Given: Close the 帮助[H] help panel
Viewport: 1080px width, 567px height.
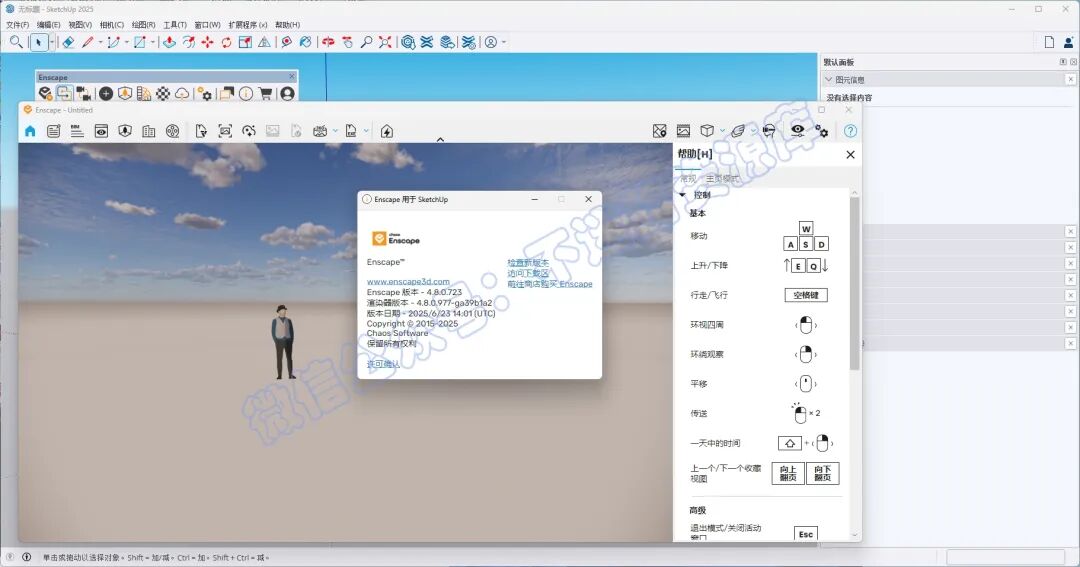Looking at the screenshot, I should coord(851,154).
